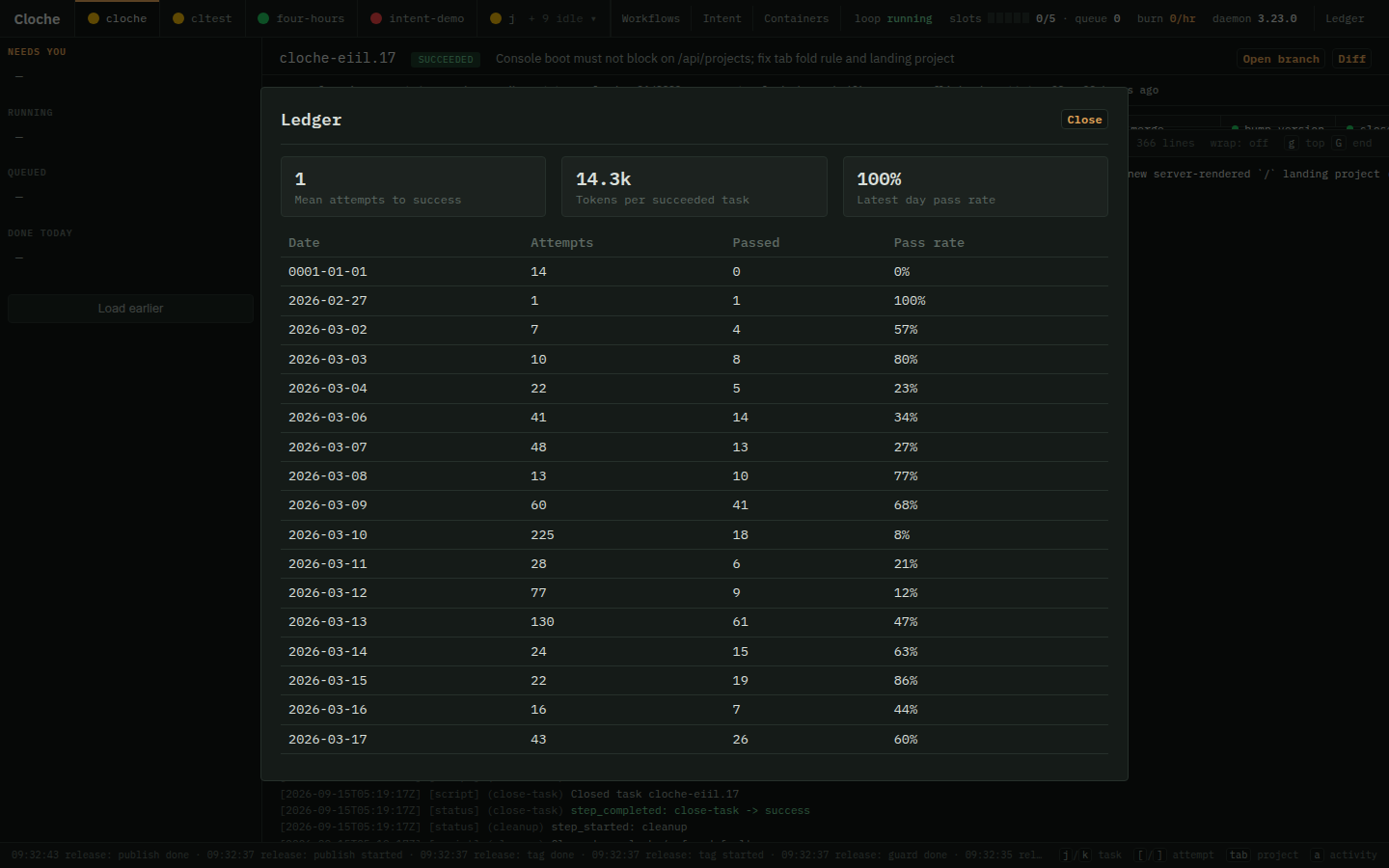The height and width of the screenshot is (868, 1389).
Task: Click the 130 attempts value
Action: [x=542, y=622]
